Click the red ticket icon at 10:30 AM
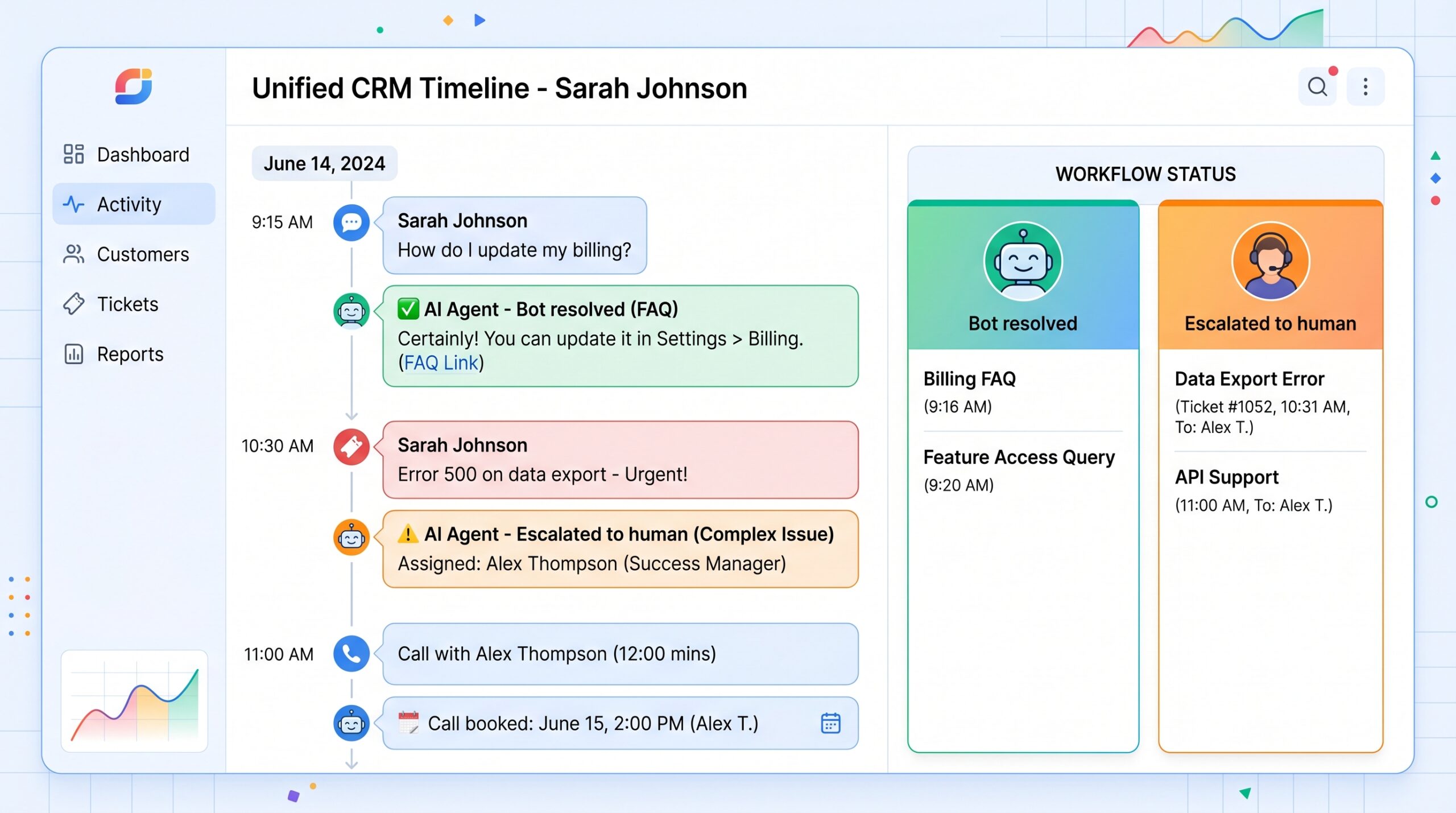 [x=351, y=447]
